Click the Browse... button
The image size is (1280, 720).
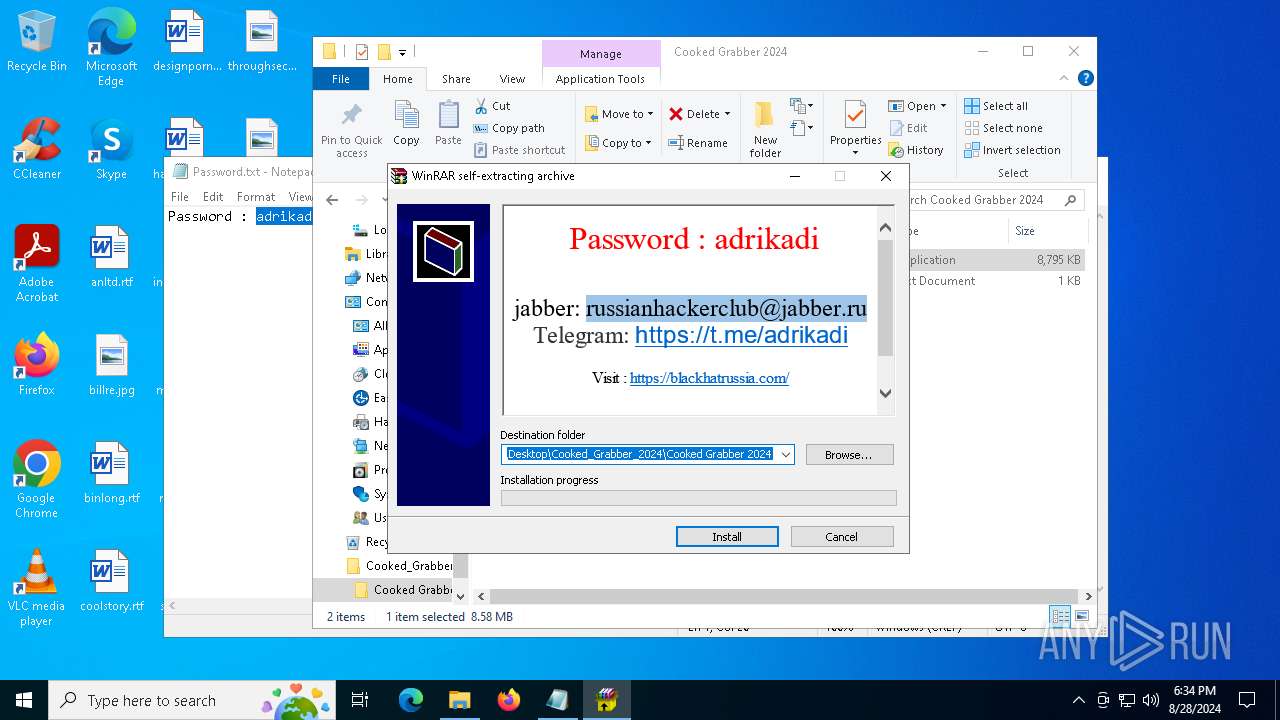coord(849,454)
